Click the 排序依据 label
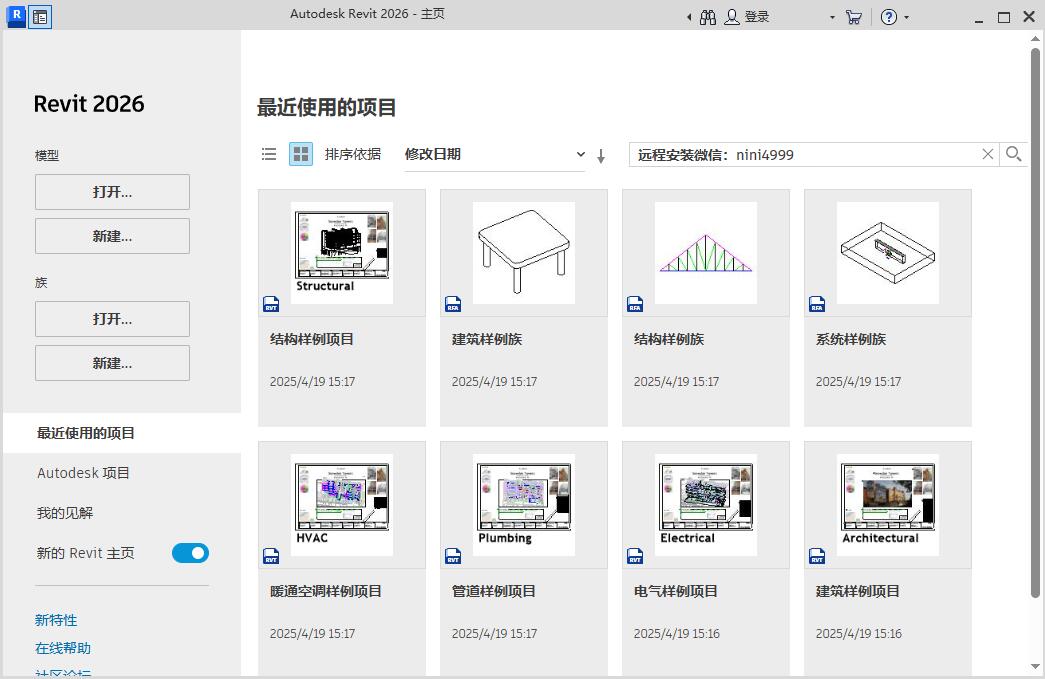The image size is (1045, 679). coord(353,155)
